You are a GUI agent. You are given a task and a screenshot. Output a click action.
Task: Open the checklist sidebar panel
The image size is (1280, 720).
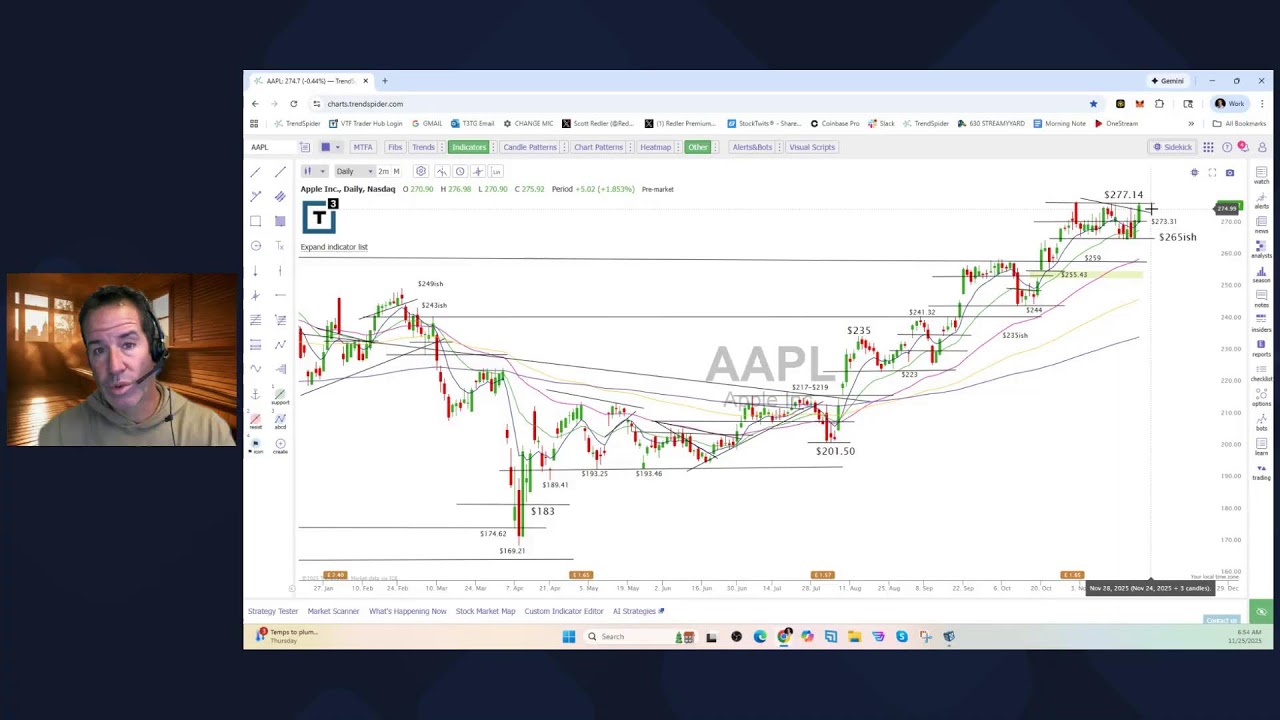coord(1261,373)
